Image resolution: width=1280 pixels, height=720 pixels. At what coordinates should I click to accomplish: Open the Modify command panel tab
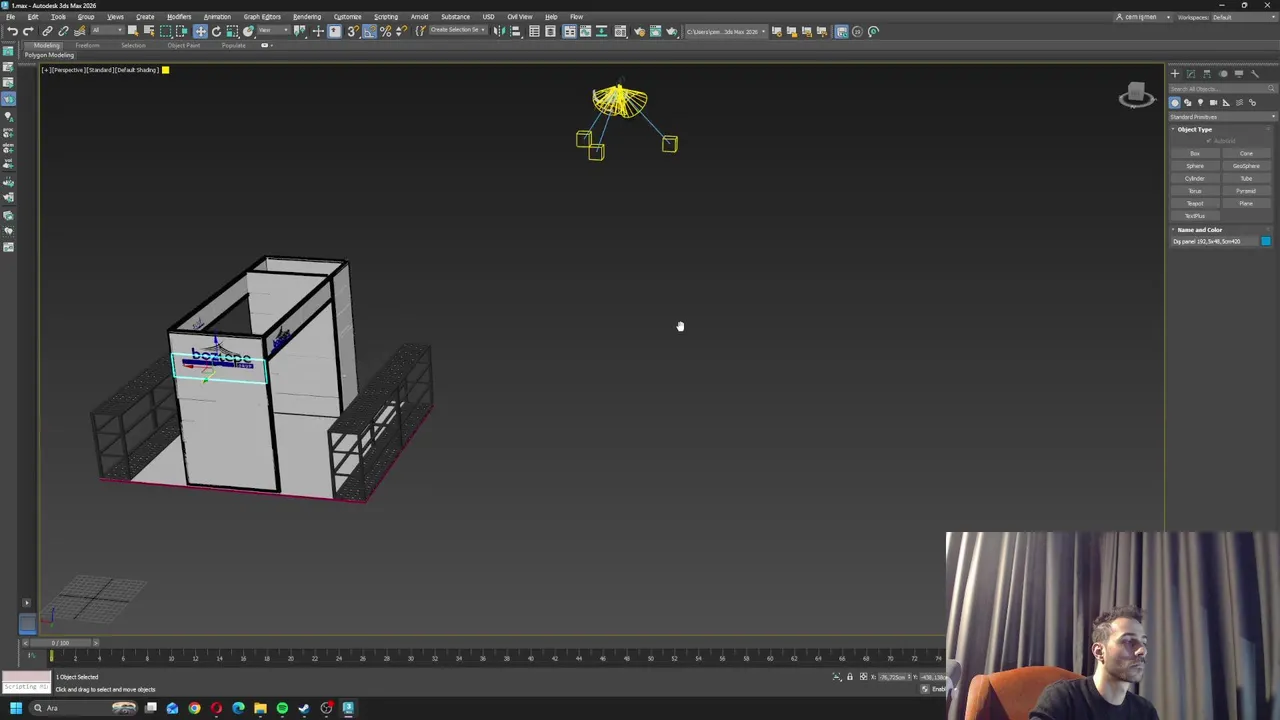click(x=1191, y=73)
